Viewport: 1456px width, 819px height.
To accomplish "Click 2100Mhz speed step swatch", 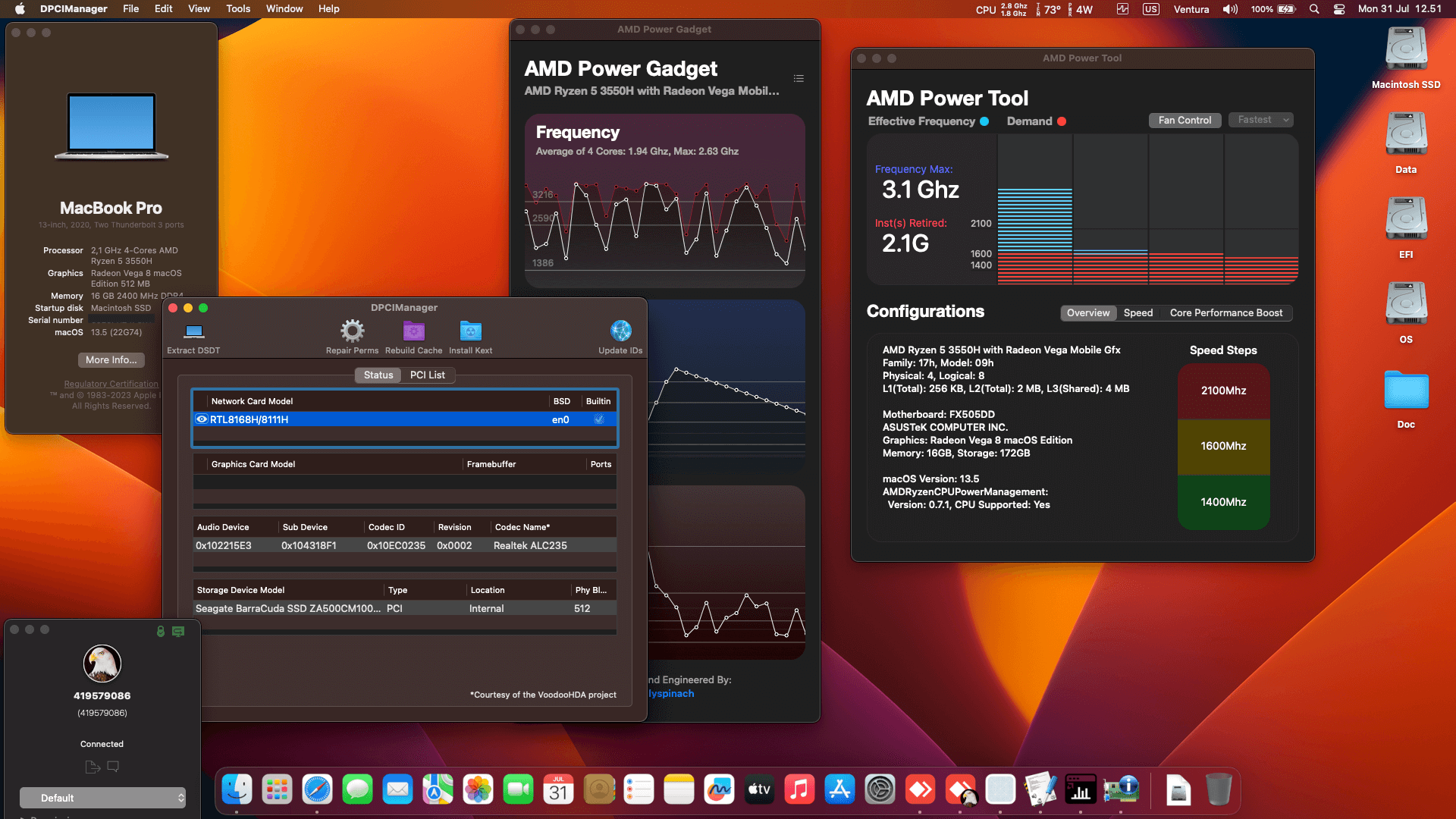I will pyautogui.click(x=1223, y=391).
